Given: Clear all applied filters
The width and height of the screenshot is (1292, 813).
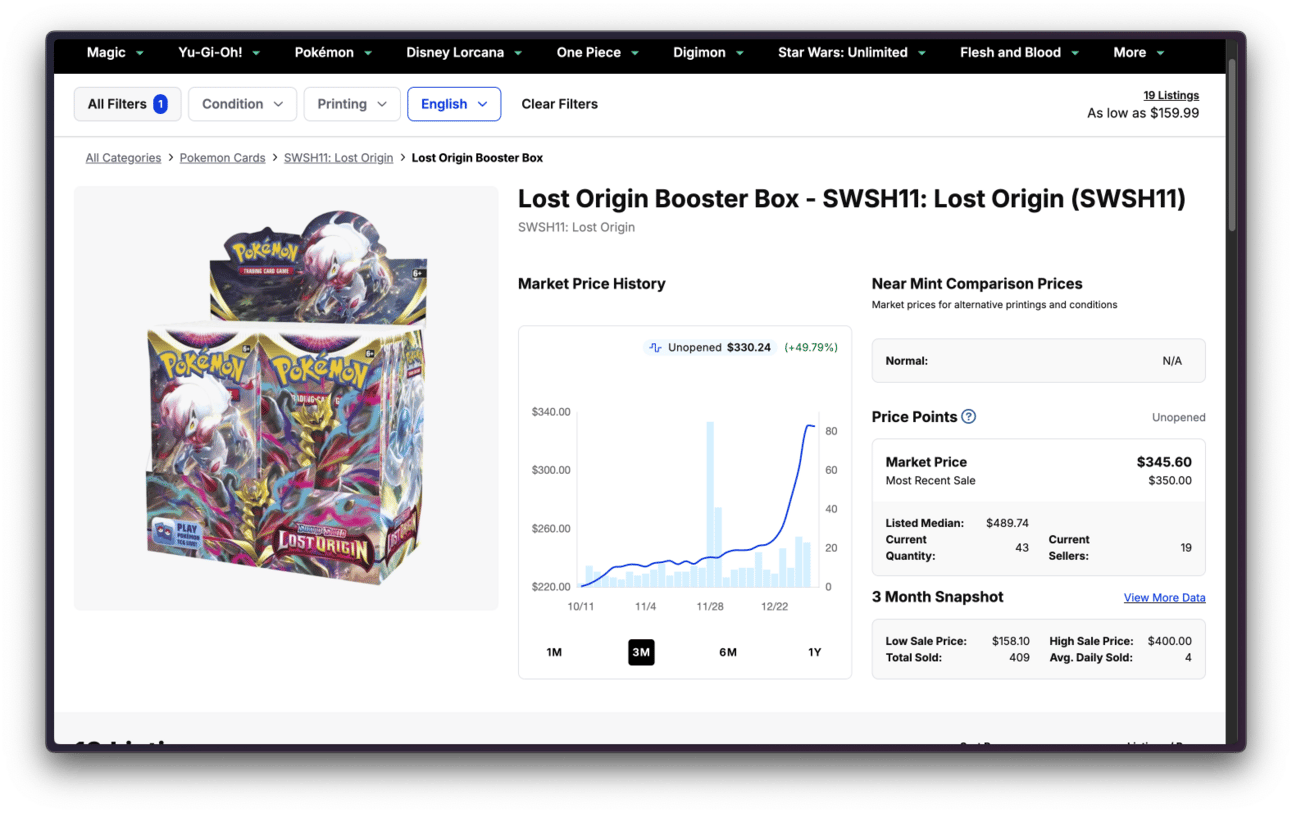Looking at the screenshot, I should click(x=560, y=104).
